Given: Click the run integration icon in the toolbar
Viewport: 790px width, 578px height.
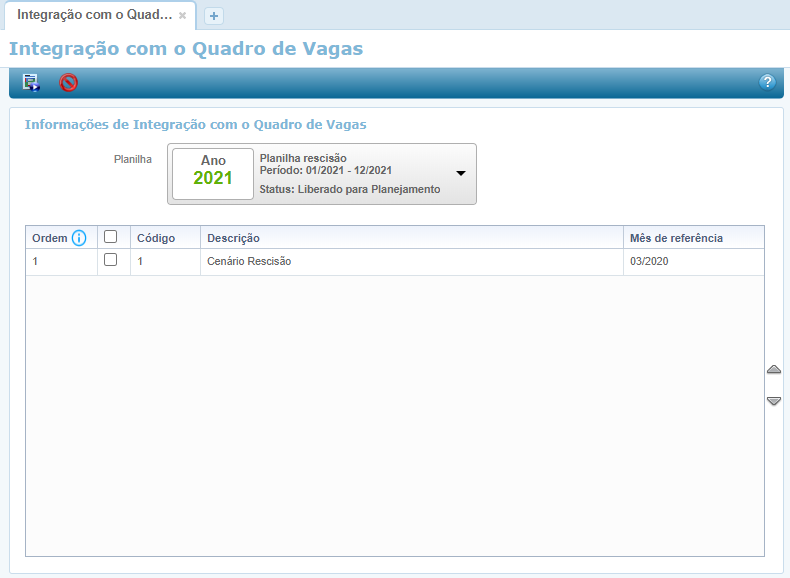Looking at the screenshot, I should 32,83.
